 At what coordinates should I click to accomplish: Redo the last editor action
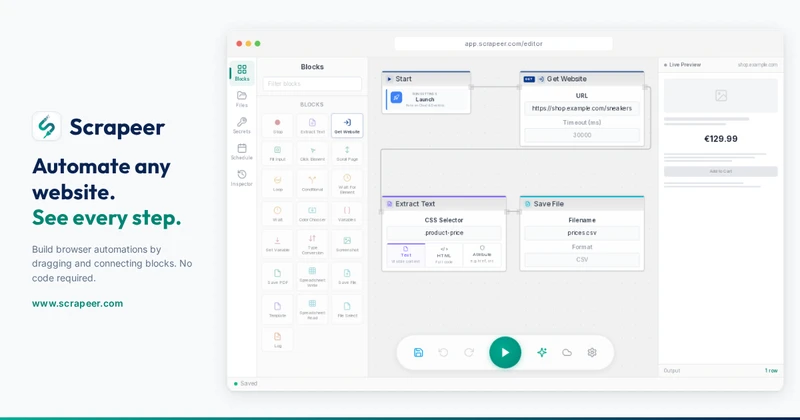[469, 353]
